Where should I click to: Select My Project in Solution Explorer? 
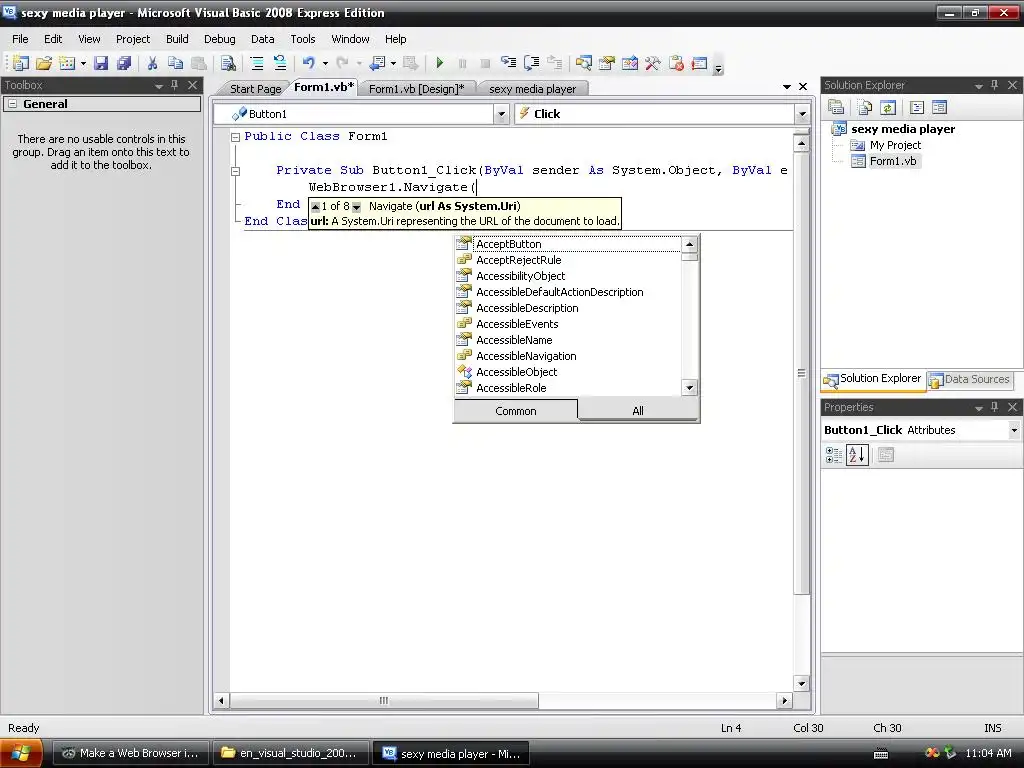[x=886, y=145]
